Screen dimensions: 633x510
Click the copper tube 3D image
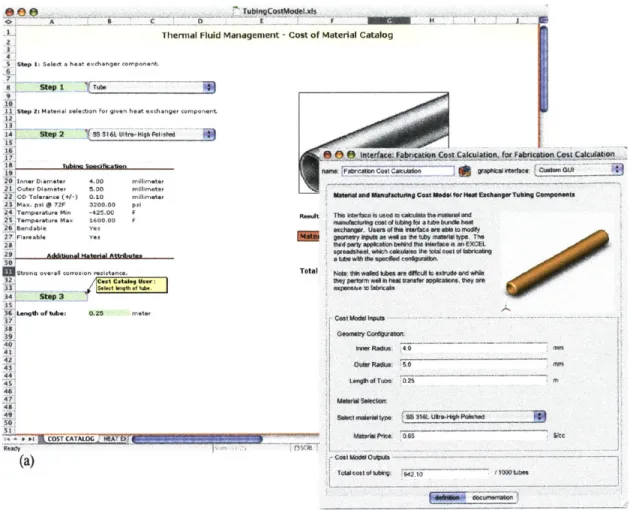click(x=557, y=263)
